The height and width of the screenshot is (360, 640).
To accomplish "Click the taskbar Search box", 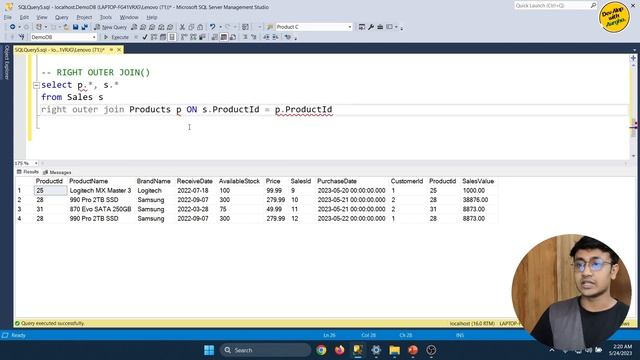I will pos(265,350).
